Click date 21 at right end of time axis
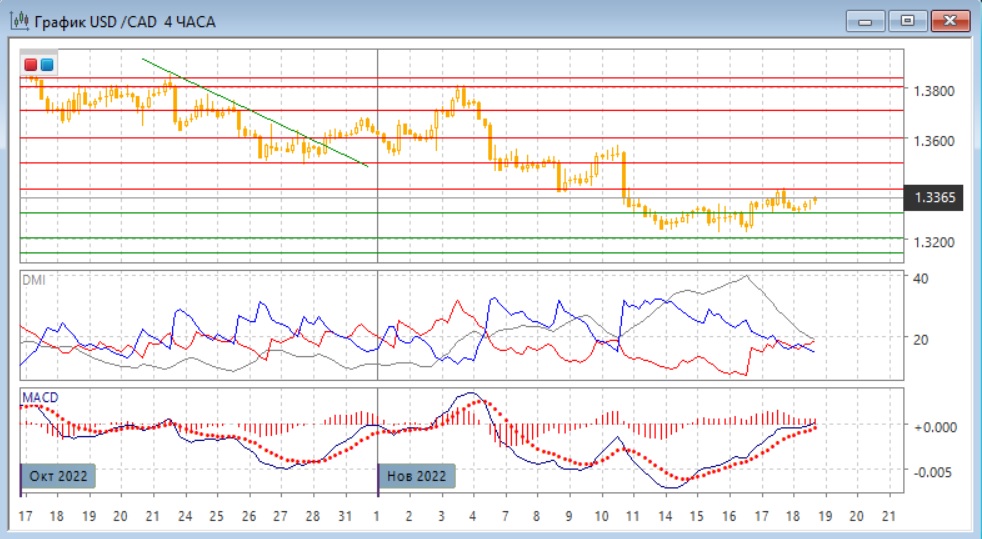The image size is (982, 539). tap(886, 517)
